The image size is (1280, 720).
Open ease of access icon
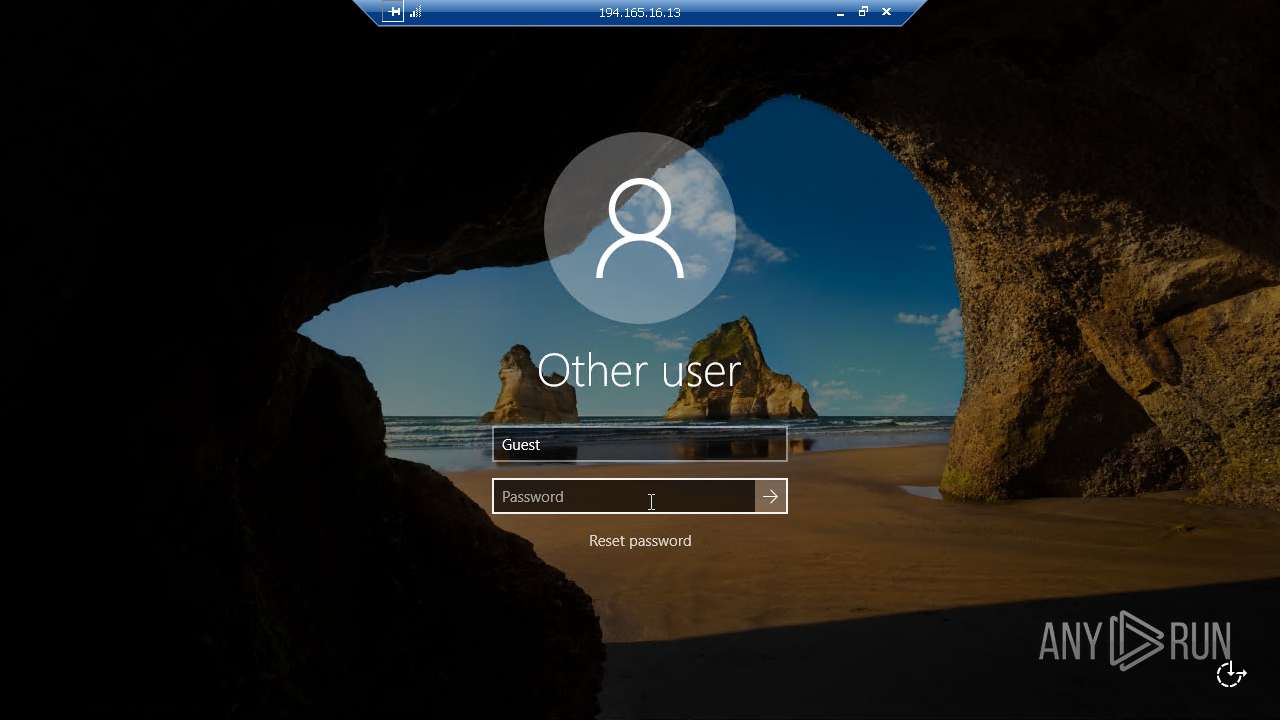tap(1231, 674)
